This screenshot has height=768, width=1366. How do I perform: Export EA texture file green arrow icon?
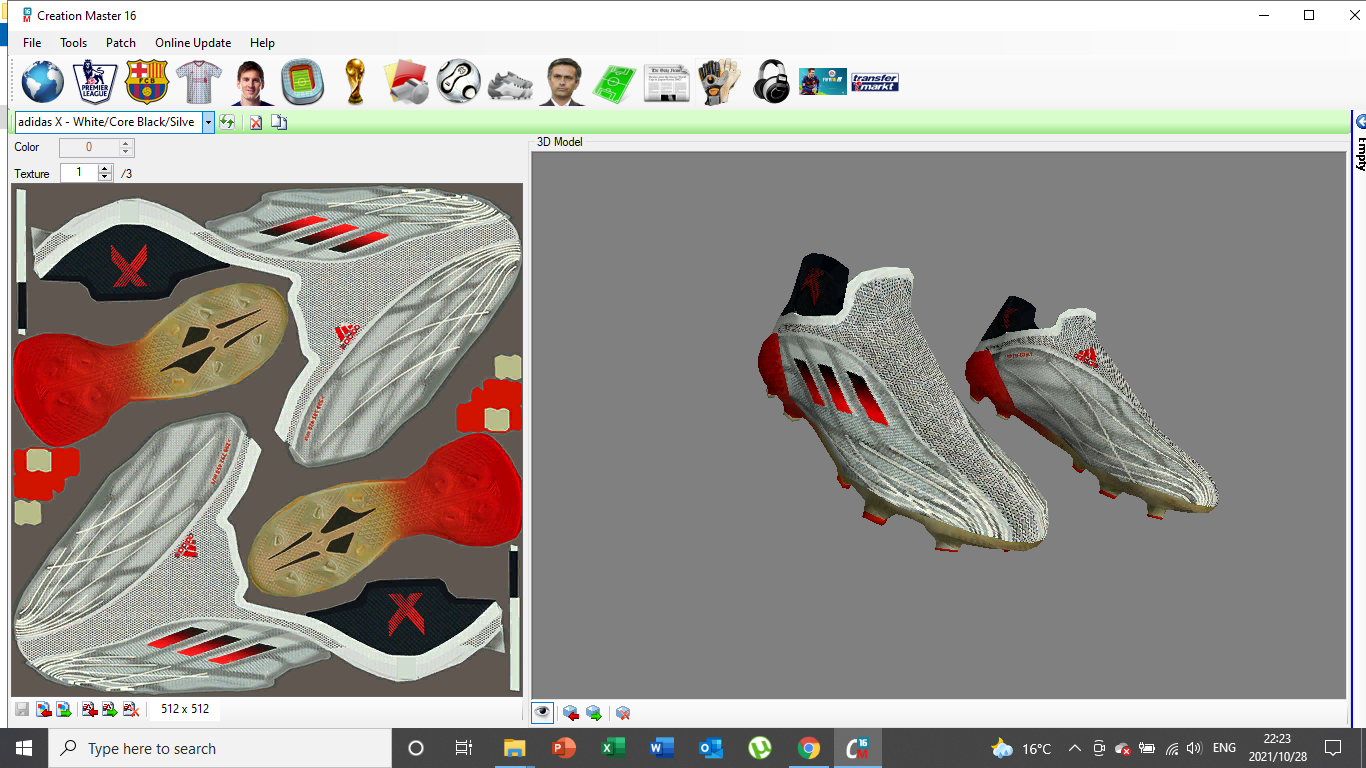[x=110, y=710]
